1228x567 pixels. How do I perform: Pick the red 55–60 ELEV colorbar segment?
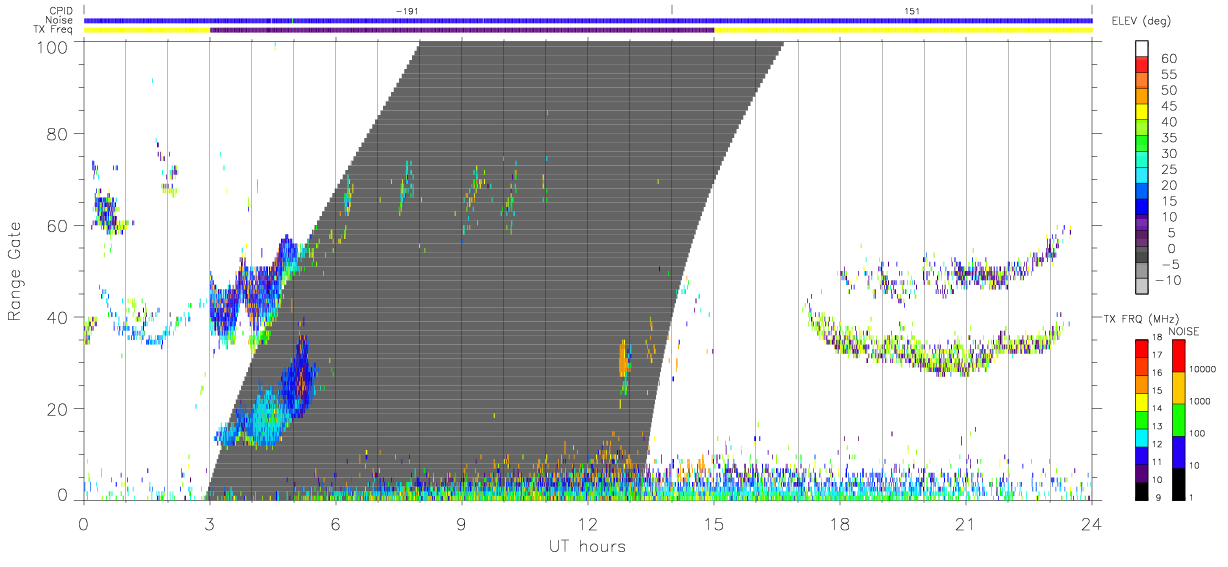coord(1143,64)
